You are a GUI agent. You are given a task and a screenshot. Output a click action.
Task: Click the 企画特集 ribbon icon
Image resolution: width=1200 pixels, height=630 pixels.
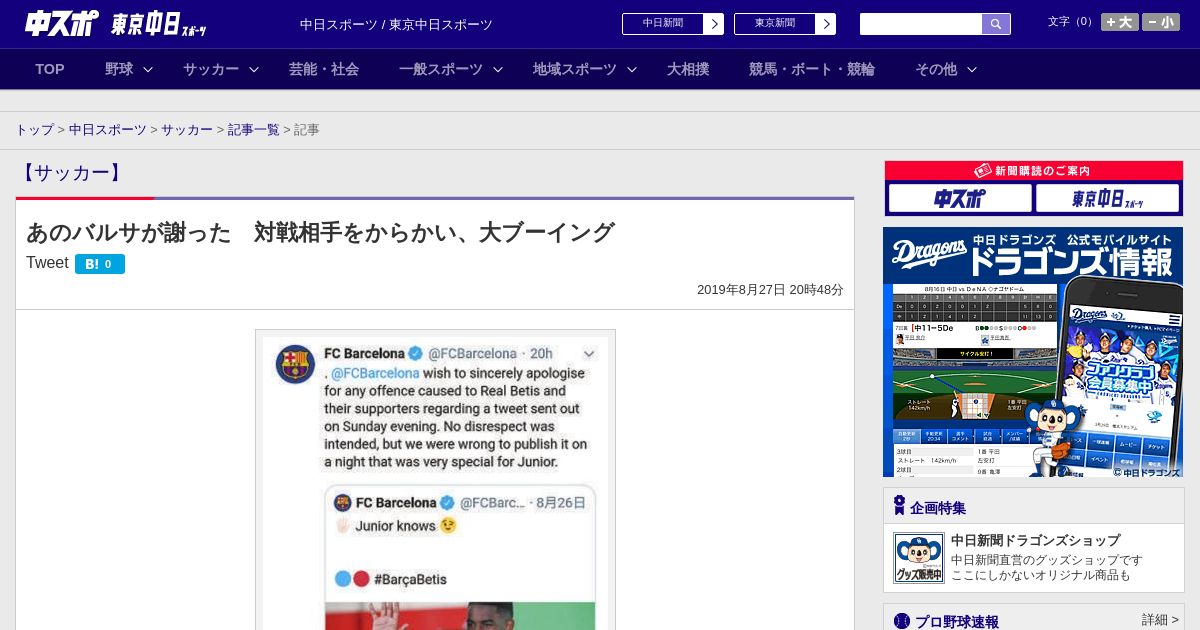coord(899,506)
